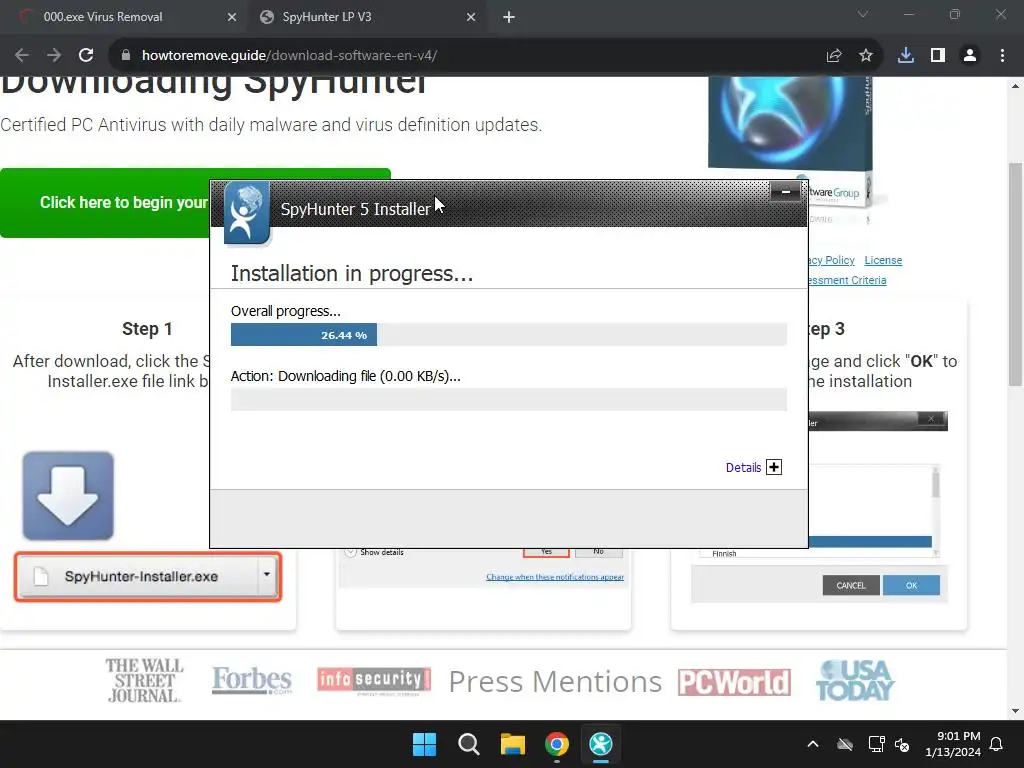Screen dimensions: 1024x768
Task: Open the notifications bell icon
Action: pyautogui.click(x=997, y=744)
